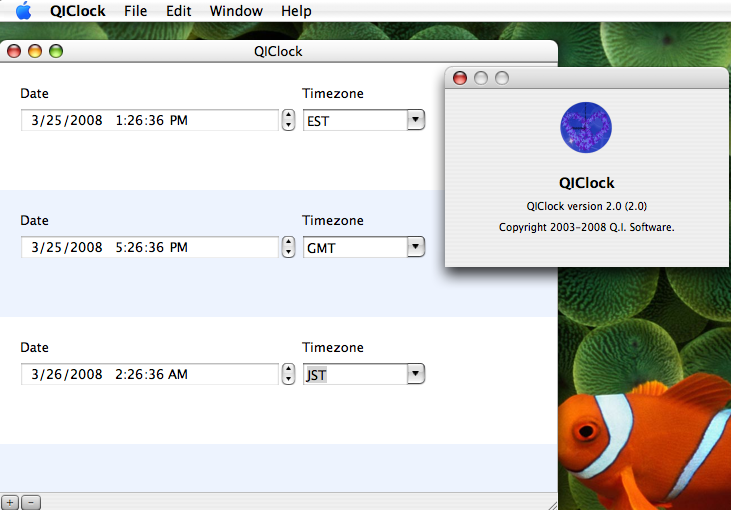Click the stepper next to EST date
Screen dimensions: 731x510
click(289, 120)
